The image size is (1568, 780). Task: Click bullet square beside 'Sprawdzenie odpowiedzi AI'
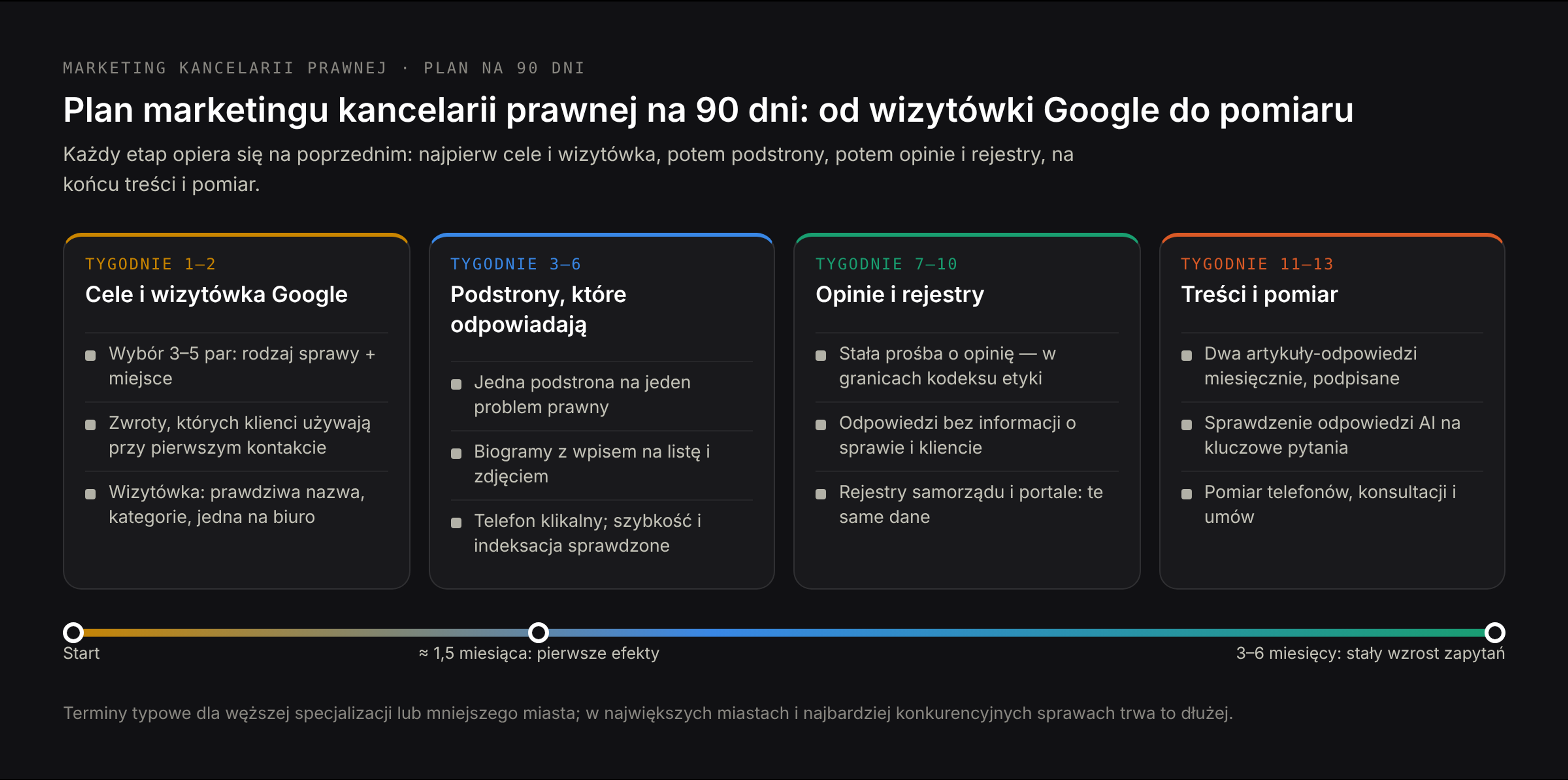click(x=1186, y=425)
